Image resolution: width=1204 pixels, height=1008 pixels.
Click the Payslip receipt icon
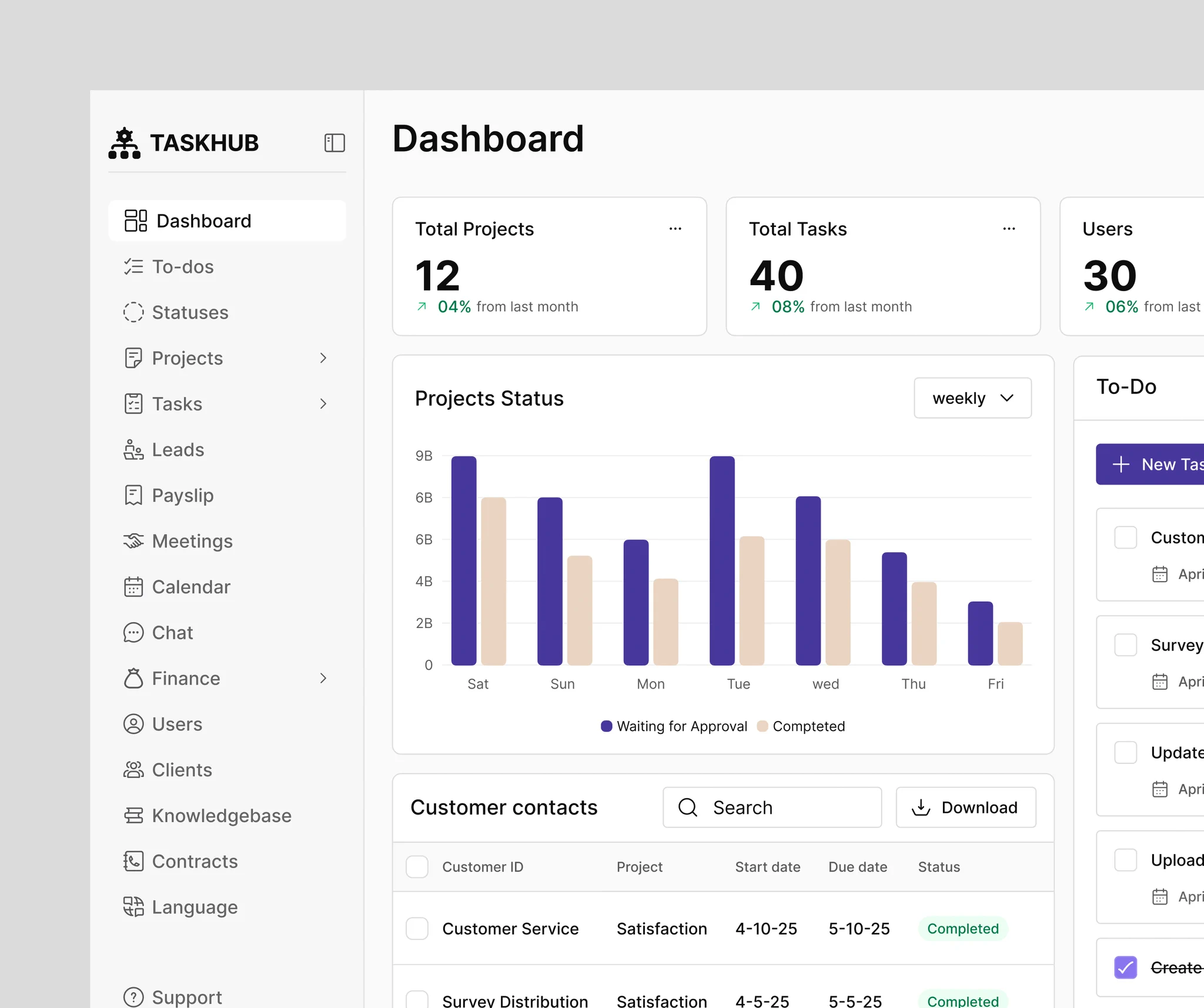pyautogui.click(x=133, y=495)
